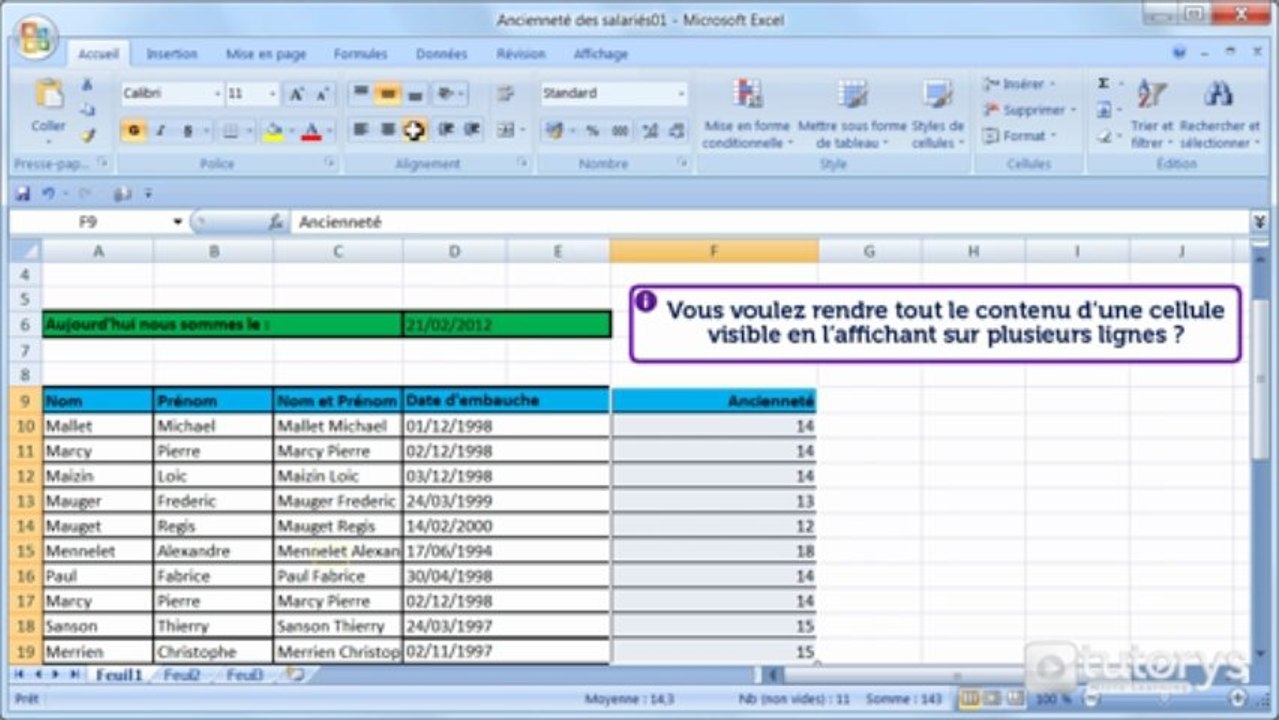The height and width of the screenshot is (720, 1279).
Task: Toggle bold (G) formatting
Action: [132, 131]
